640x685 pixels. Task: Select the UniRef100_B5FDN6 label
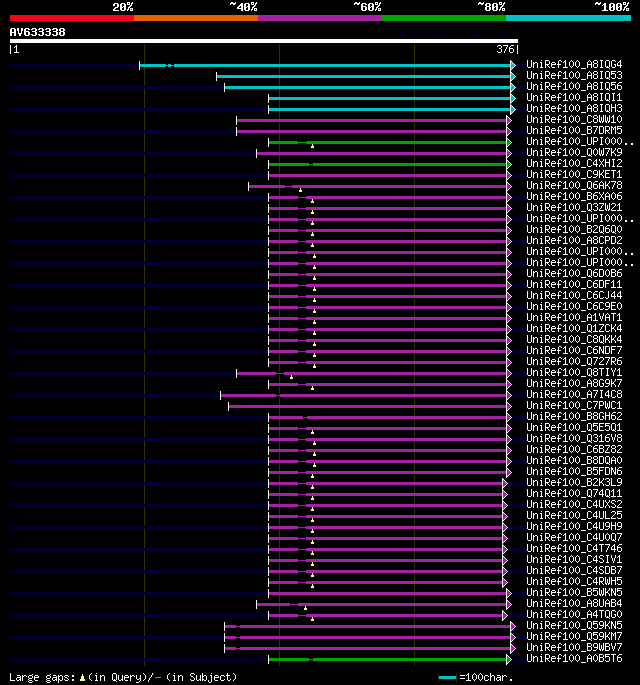pyautogui.click(x=574, y=471)
